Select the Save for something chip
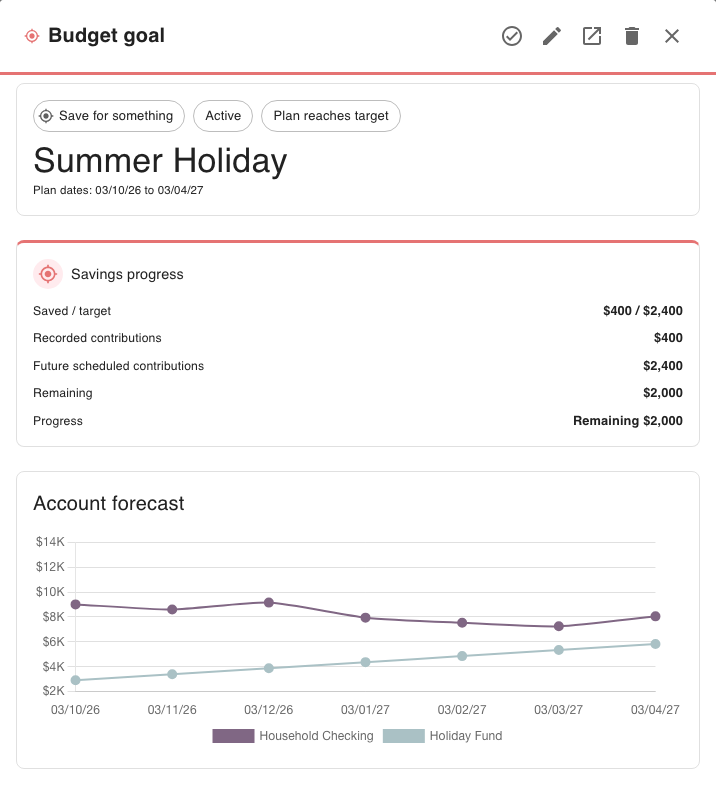The image size is (716, 786). pos(109,116)
